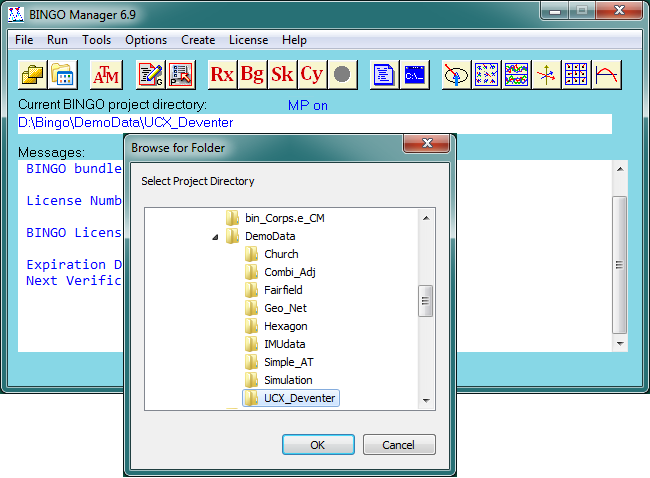
Task: Open the wavy strips plot icon
Action: coord(516,75)
